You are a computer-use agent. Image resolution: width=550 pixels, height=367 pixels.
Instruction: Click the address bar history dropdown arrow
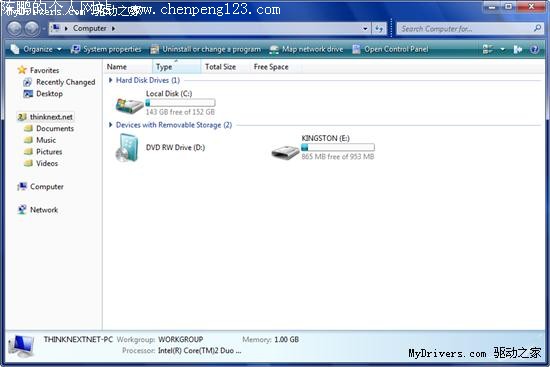pos(365,29)
